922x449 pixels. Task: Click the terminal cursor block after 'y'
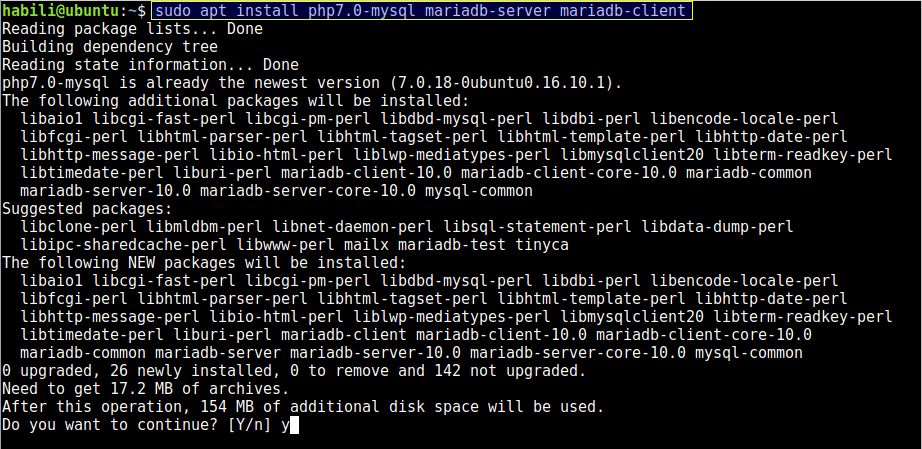(294, 425)
